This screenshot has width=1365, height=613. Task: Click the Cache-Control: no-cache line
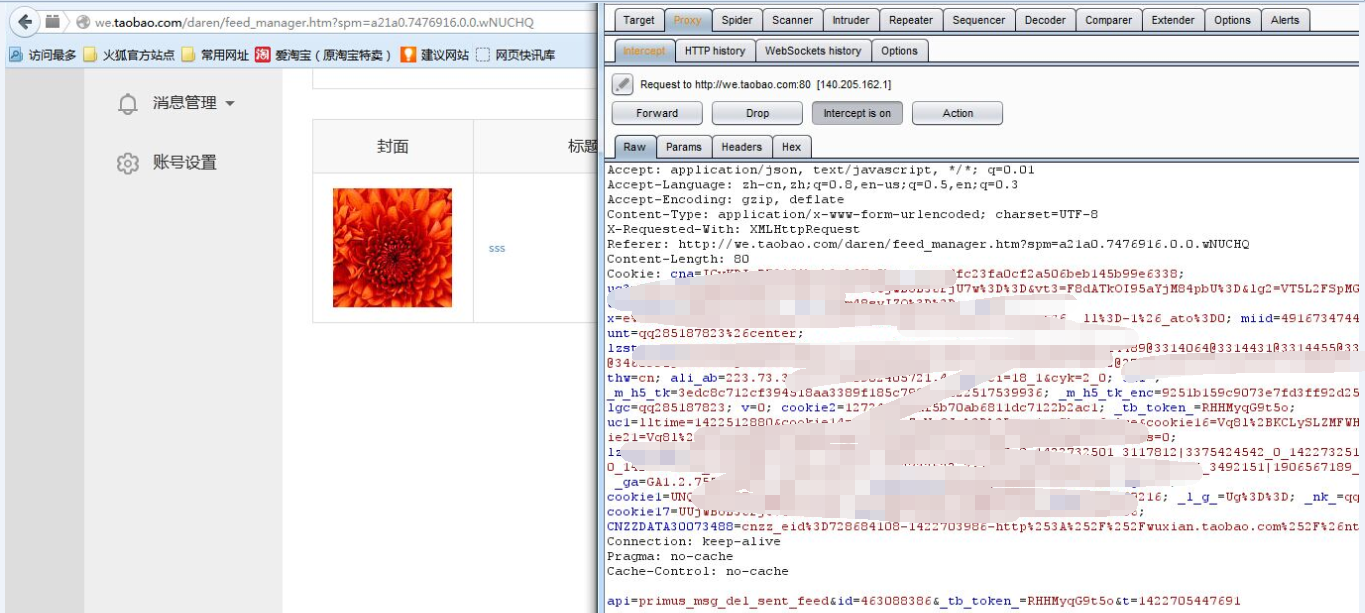click(x=697, y=571)
